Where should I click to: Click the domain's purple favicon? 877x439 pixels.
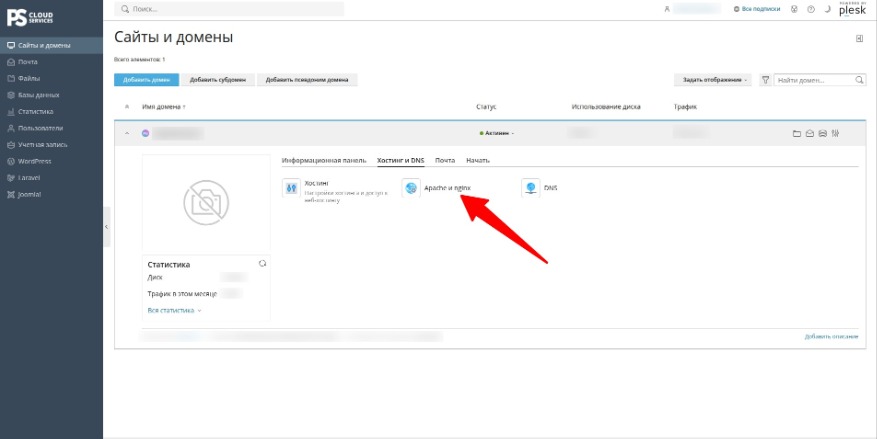tap(145, 133)
